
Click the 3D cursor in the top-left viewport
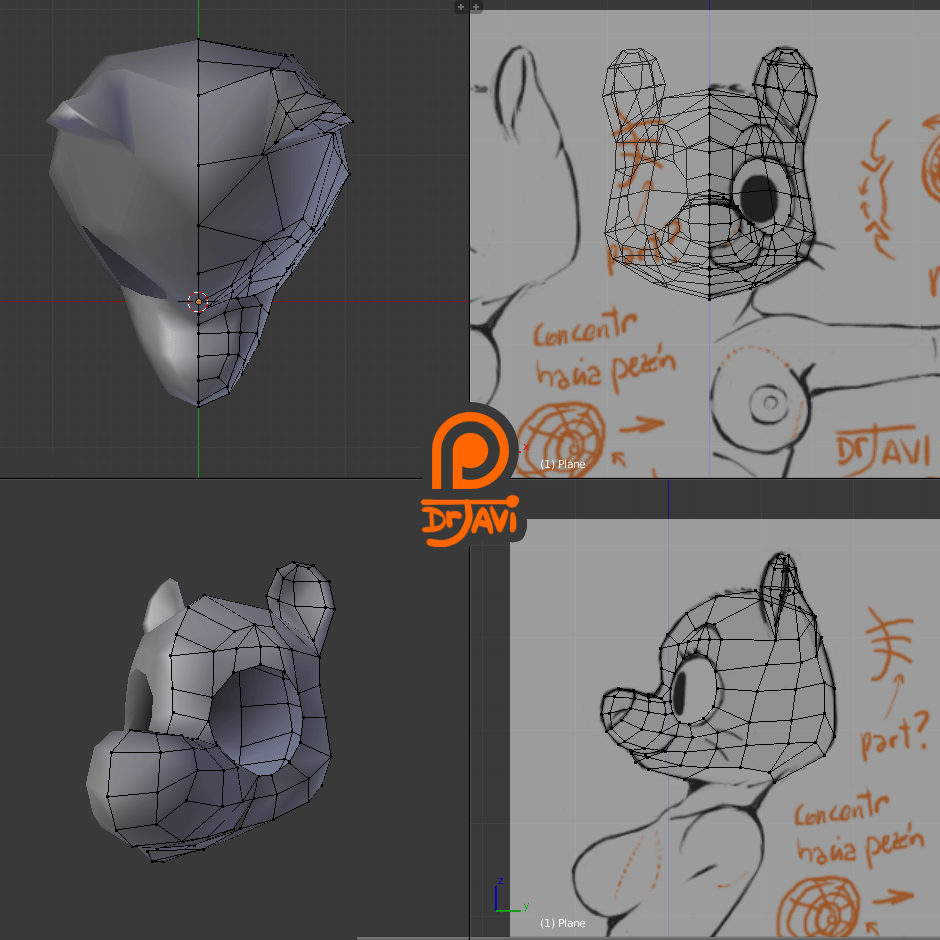point(198,302)
